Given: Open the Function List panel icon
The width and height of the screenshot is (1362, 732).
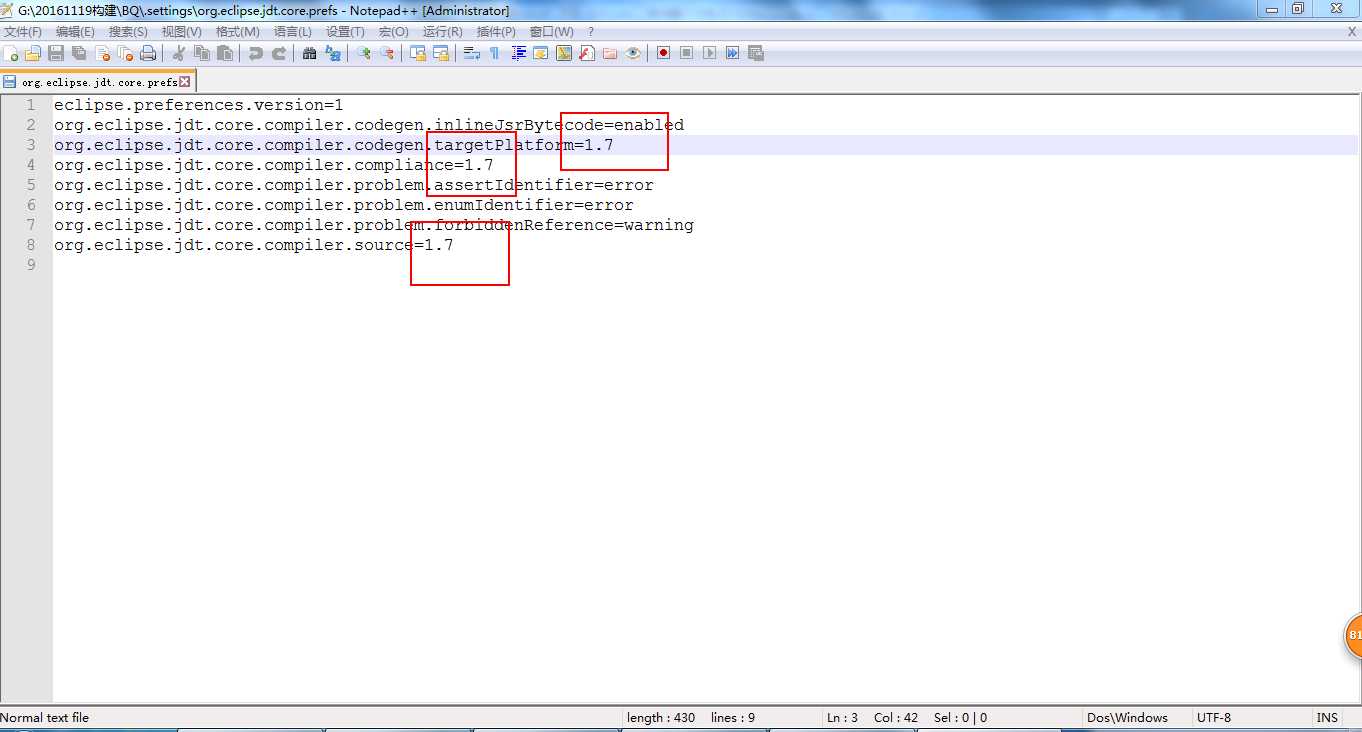Looking at the screenshot, I should [x=587, y=53].
